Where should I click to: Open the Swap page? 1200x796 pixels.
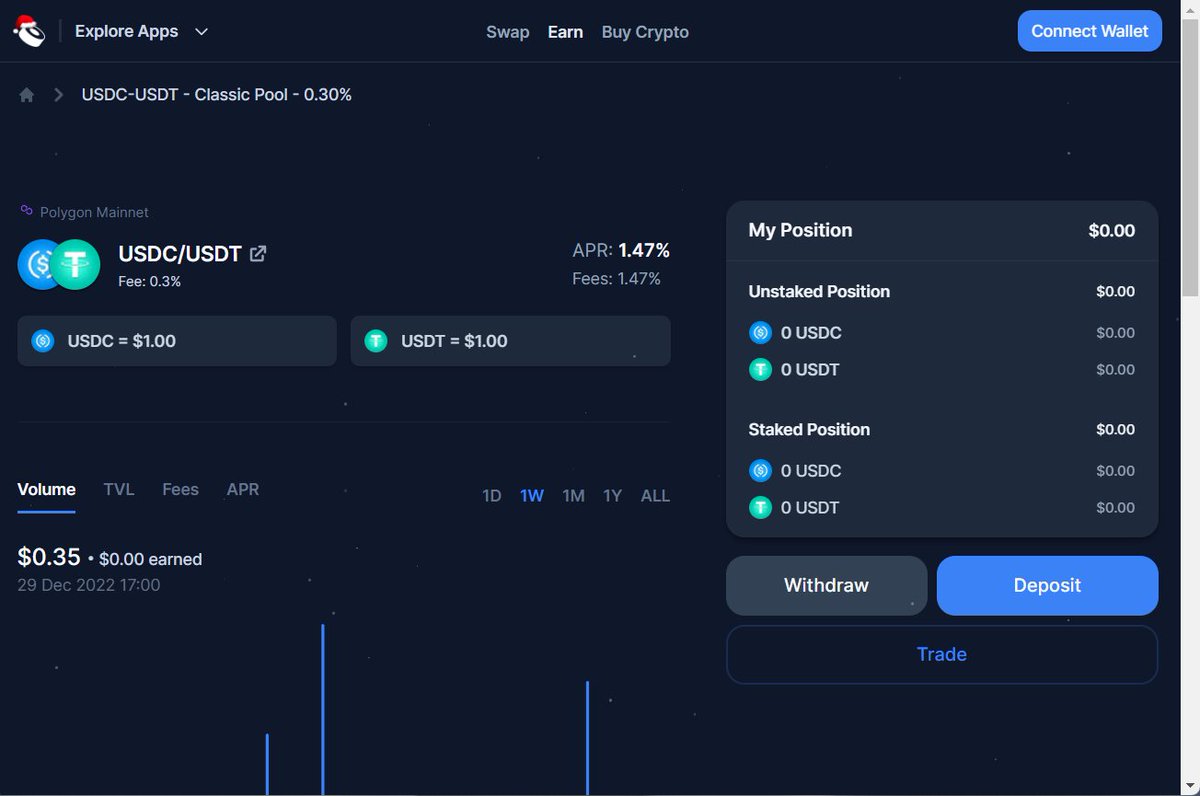click(507, 32)
